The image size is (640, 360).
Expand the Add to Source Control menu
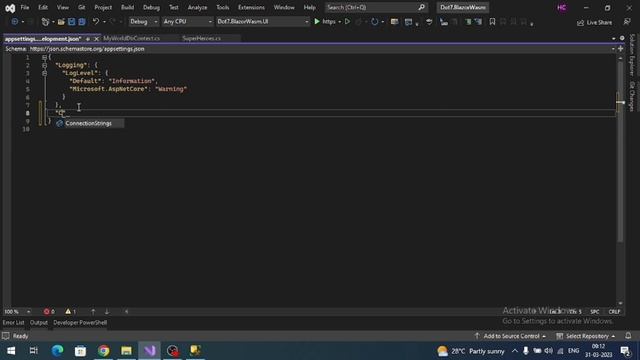(x=510, y=336)
